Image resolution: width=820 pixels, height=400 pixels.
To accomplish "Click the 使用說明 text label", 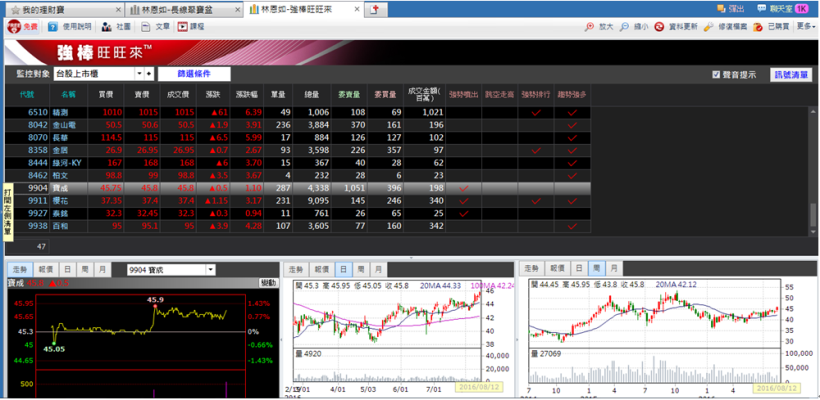I will [x=77, y=27].
